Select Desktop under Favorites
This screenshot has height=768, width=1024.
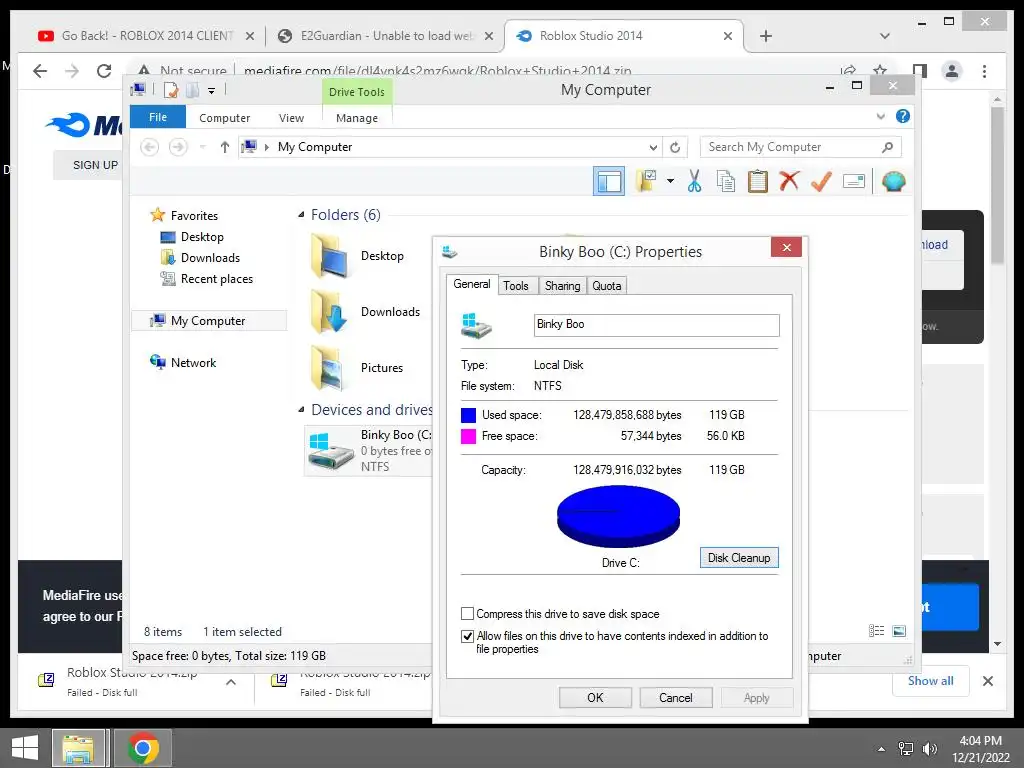[x=202, y=237]
